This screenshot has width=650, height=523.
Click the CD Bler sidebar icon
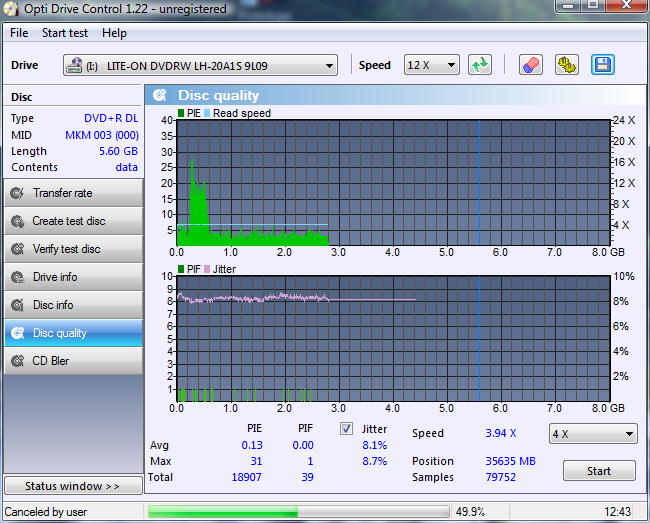[x=17, y=361]
